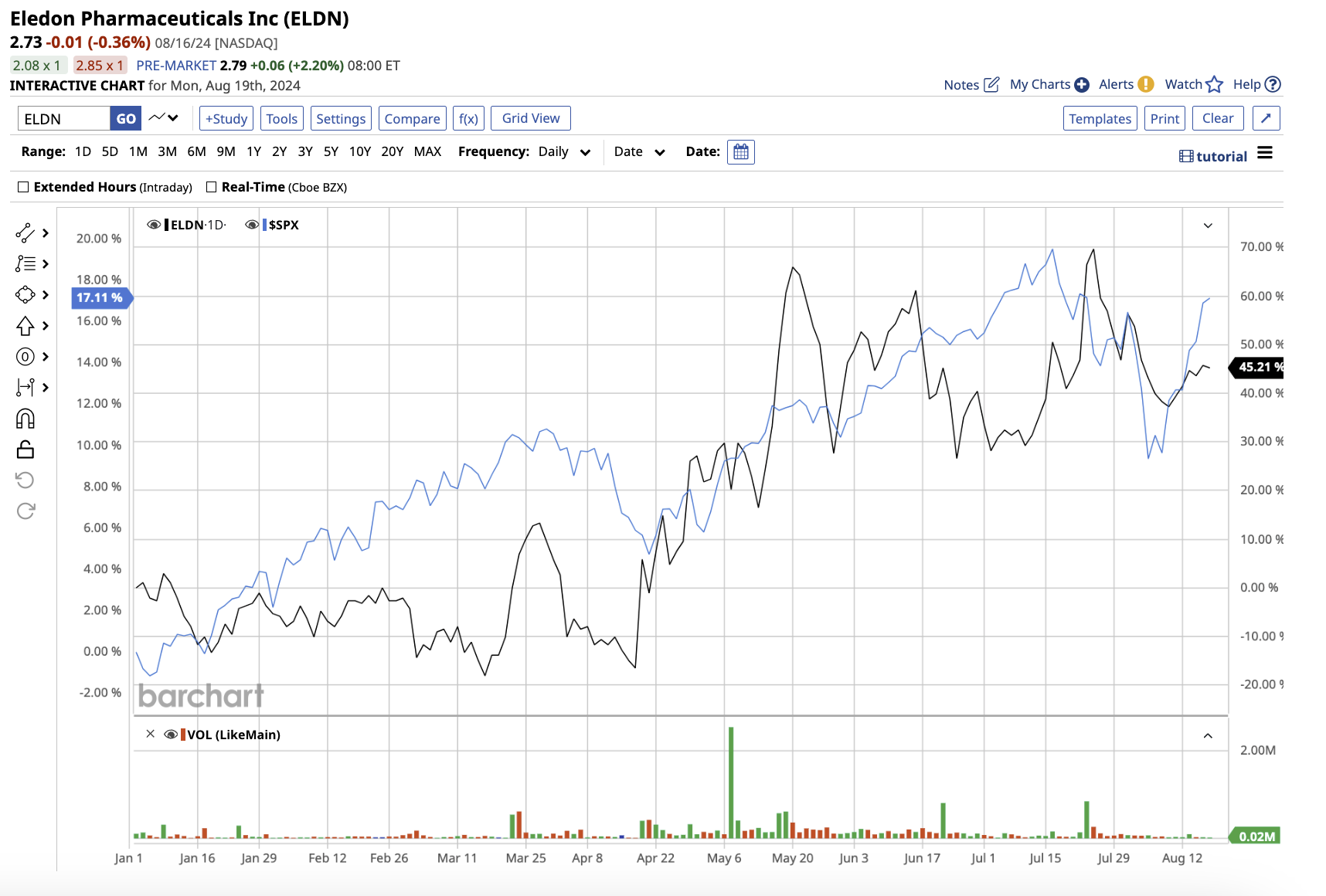Click the f(x) expressions button
This screenshot has width=1326, height=896.
point(468,118)
